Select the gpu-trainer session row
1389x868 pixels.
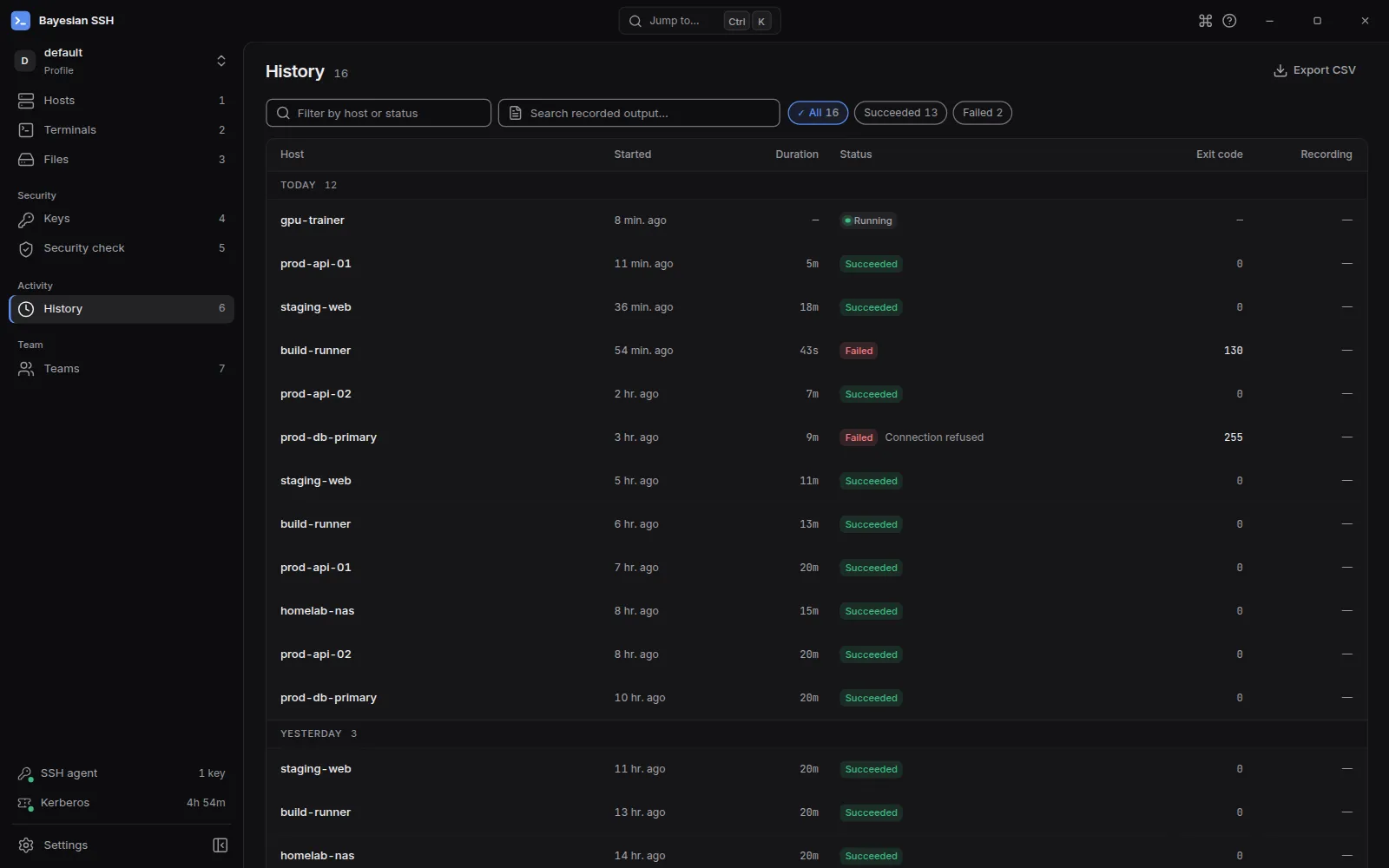point(816,220)
